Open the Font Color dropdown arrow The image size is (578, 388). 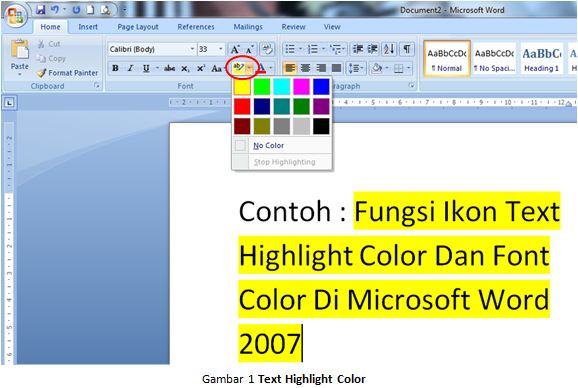point(271,68)
